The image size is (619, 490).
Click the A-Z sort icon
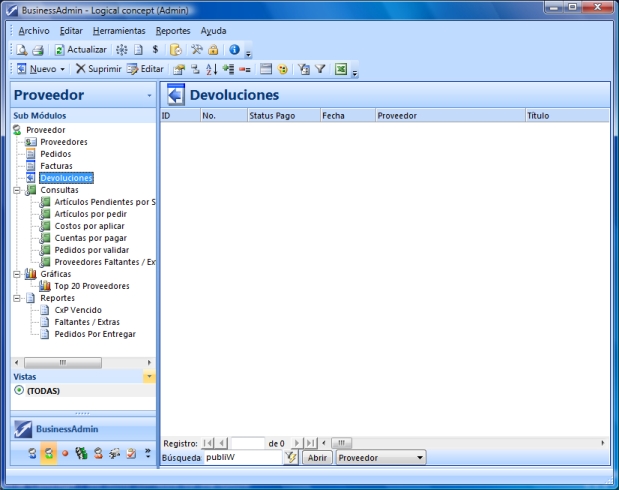click(x=211, y=69)
